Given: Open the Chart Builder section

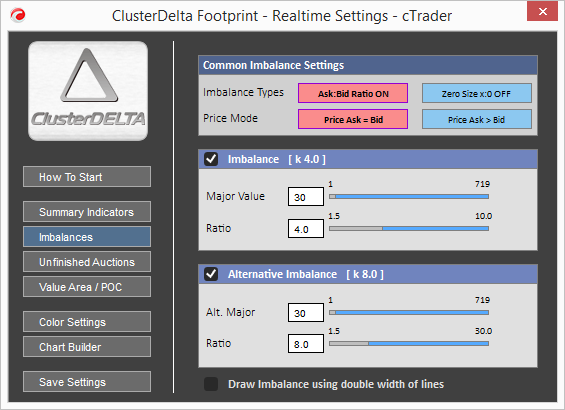Looking at the screenshot, I should tap(87, 347).
